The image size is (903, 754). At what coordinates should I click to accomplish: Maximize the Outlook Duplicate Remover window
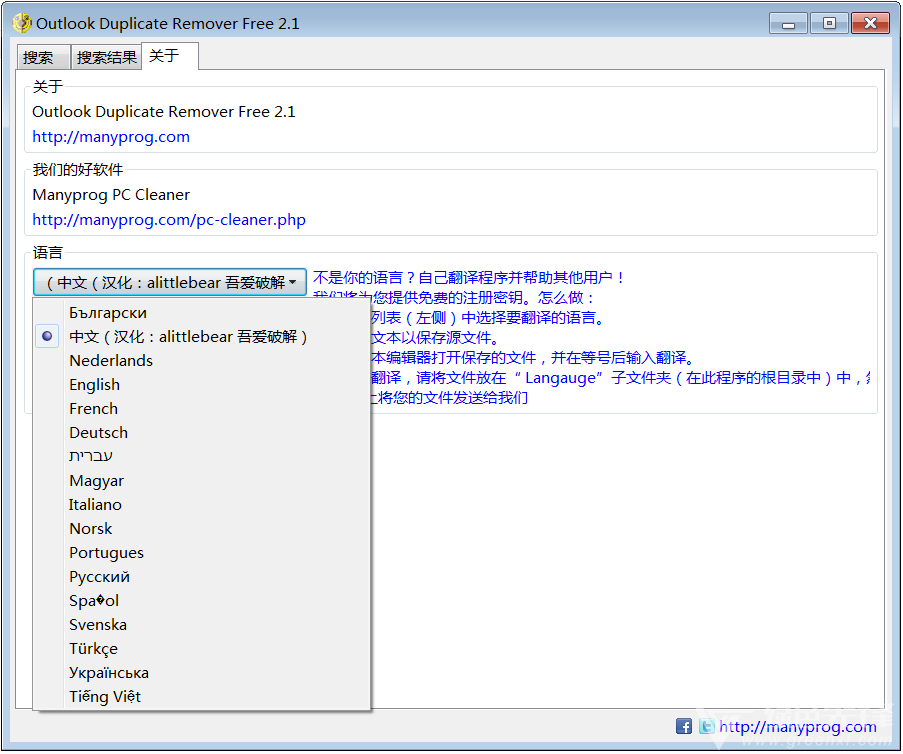(829, 24)
